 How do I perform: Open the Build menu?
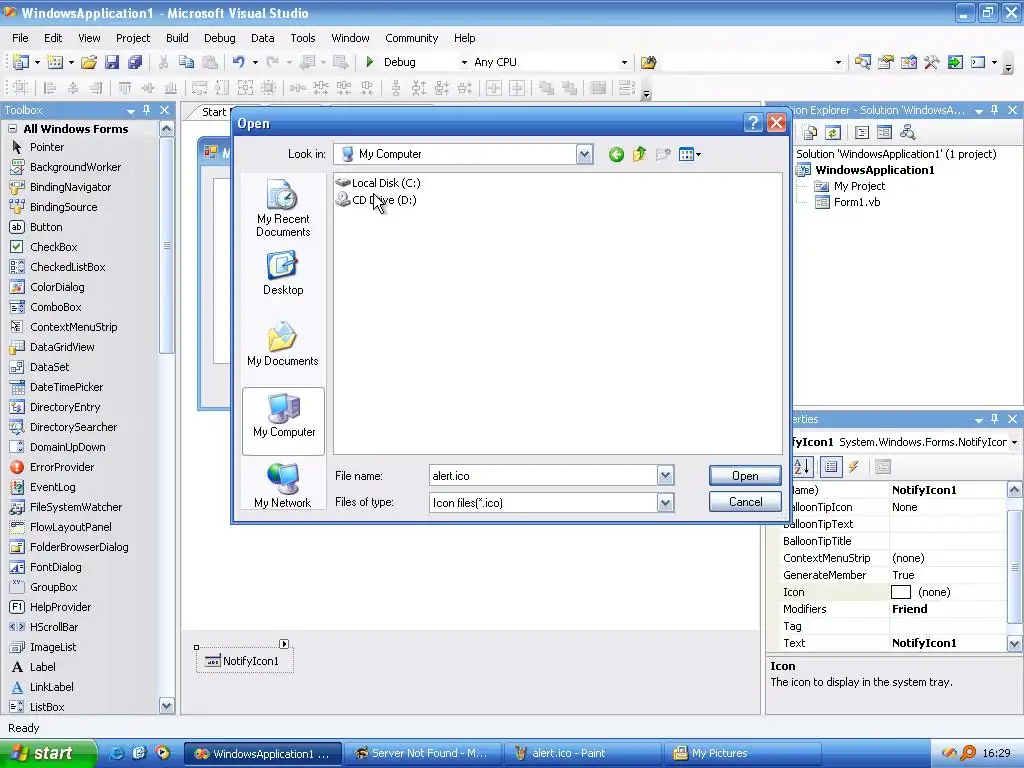pyautogui.click(x=177, y=38)
